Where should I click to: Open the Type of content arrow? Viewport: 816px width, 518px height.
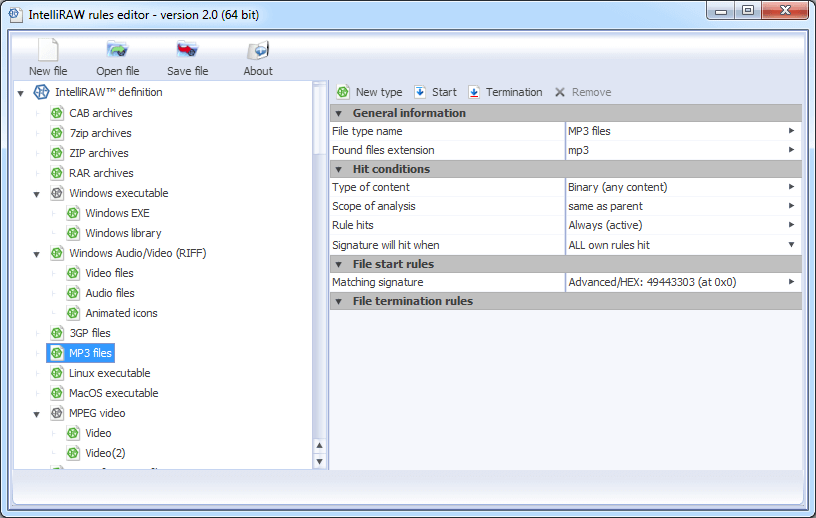pos(791,187)
